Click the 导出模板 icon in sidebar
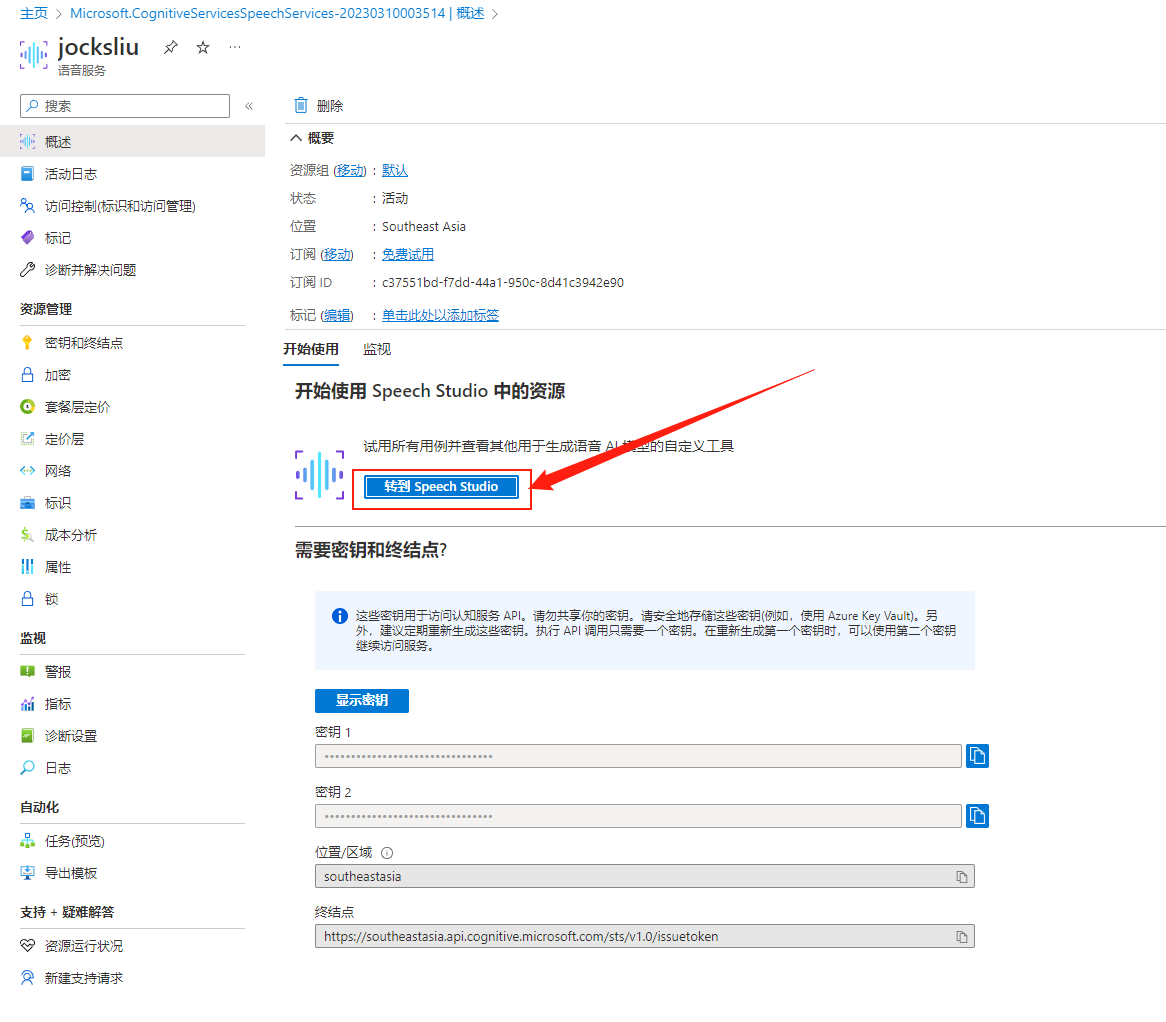The height and width of the screenshot is (1022, 1166). tap(28, 872)
